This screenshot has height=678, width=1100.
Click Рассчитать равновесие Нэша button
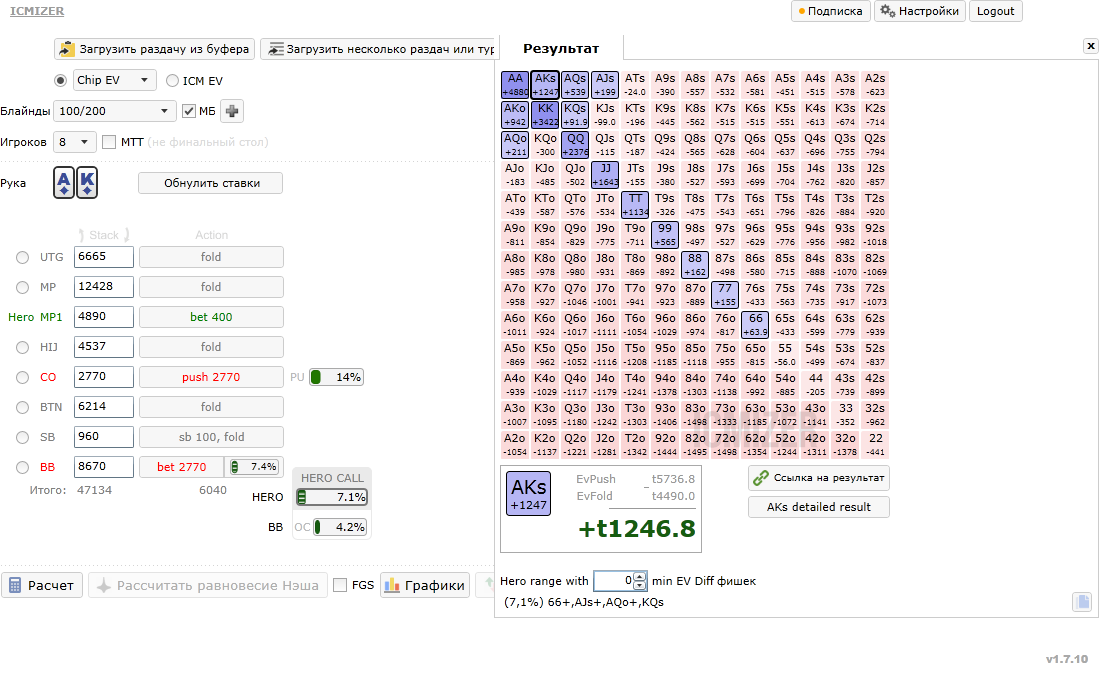point(208,585)
